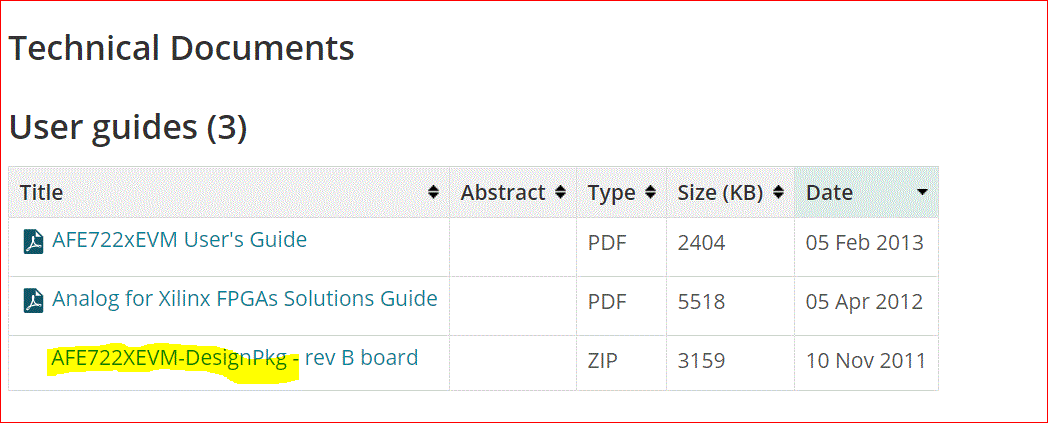Click the 05 Feb 2013 date cell
The height and width of the screenshot is (423, 1048).
click(x=865, y=243)
